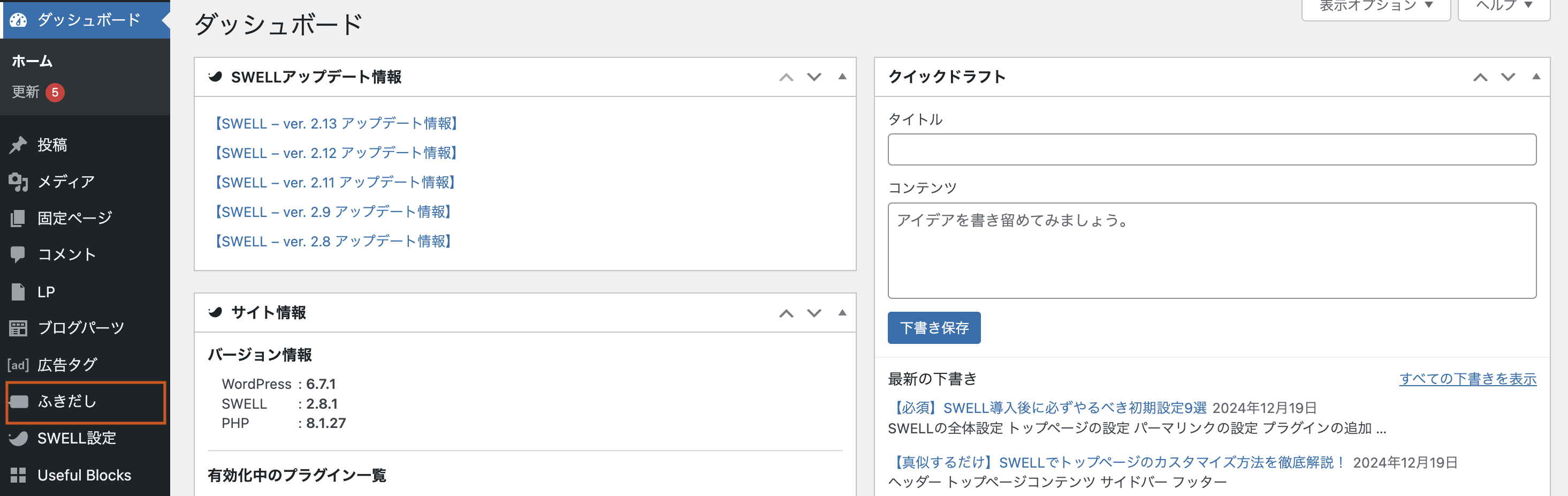
Task: Move サイト情報 panel up
Action: click(787, 313)
